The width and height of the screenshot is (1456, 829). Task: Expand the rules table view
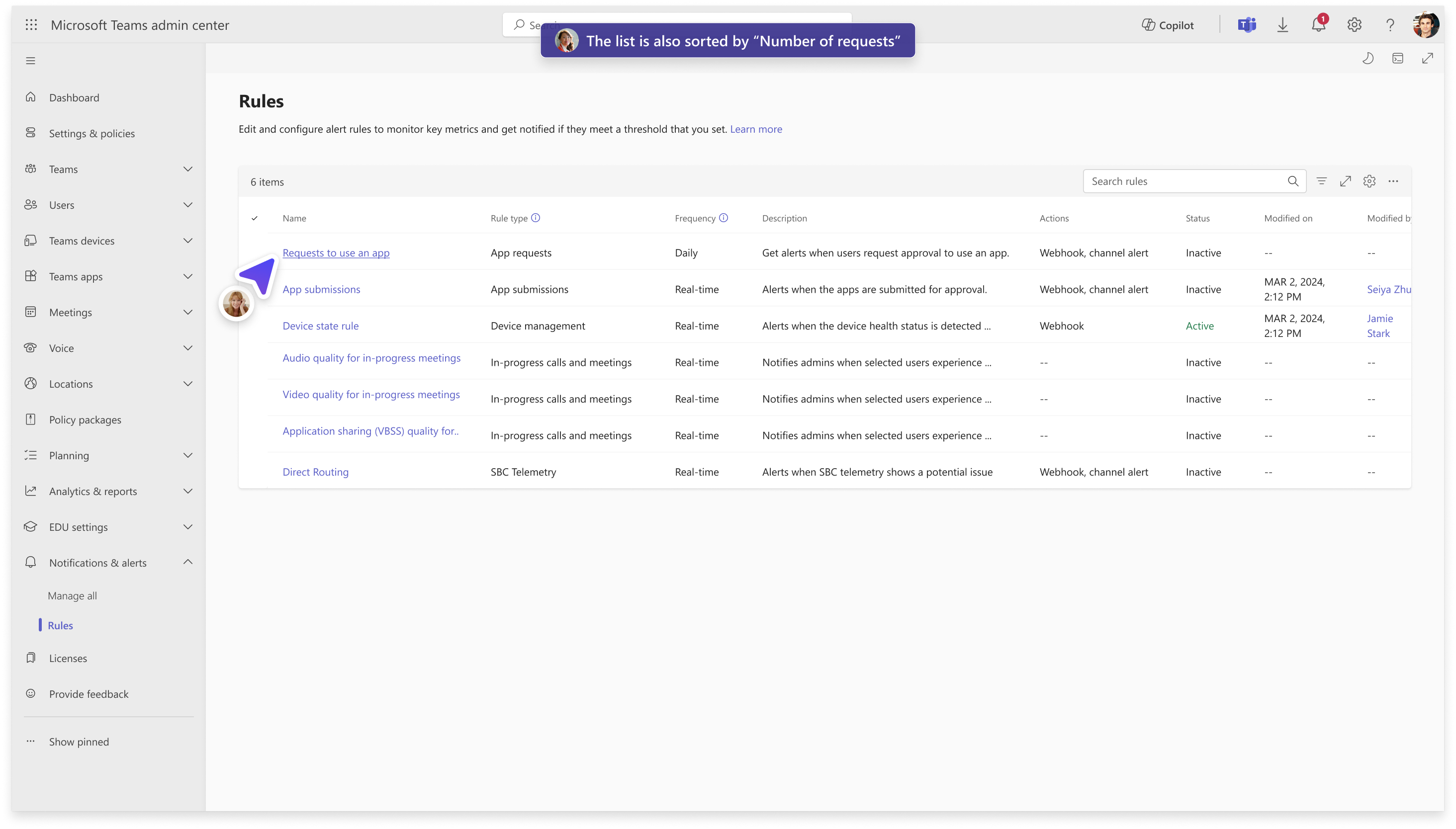[x=1346, y=181]
